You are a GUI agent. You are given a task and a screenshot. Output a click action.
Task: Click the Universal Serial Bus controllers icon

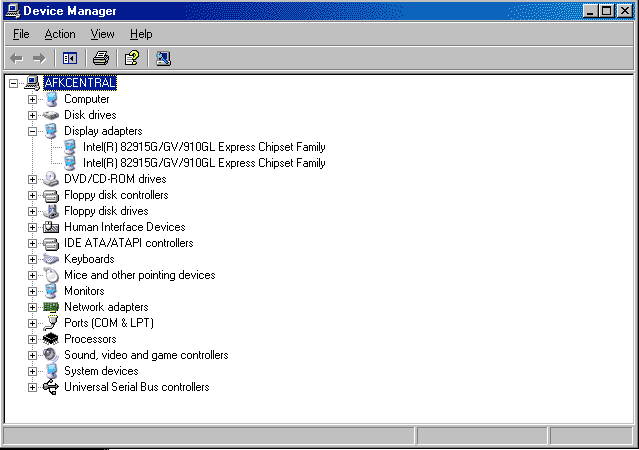pos(51,387)
